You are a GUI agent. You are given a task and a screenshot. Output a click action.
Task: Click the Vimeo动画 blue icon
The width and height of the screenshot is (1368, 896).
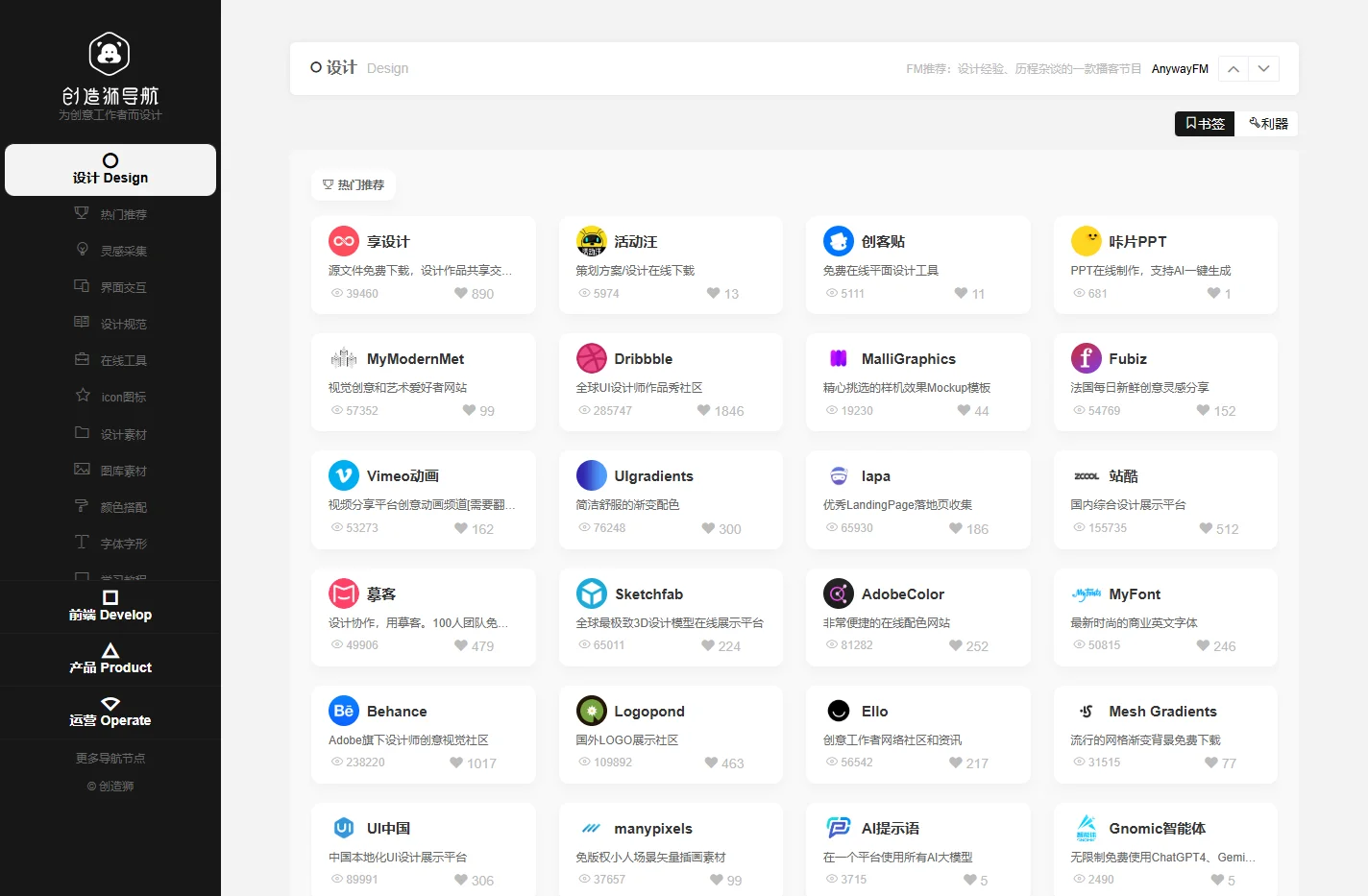click(344, 475)
